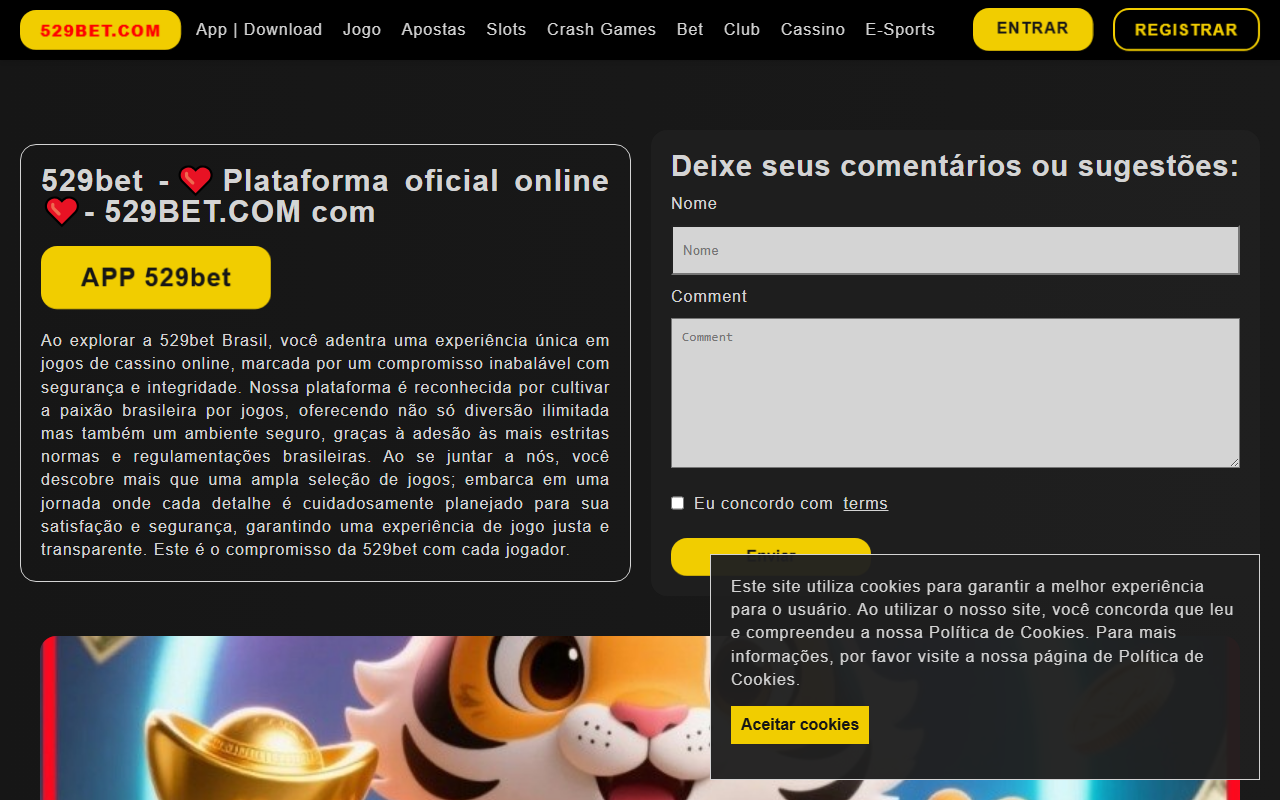
Task: Tick the Eu concordo com checkbox
Action: pyautogui.click(x=677, y=503)
